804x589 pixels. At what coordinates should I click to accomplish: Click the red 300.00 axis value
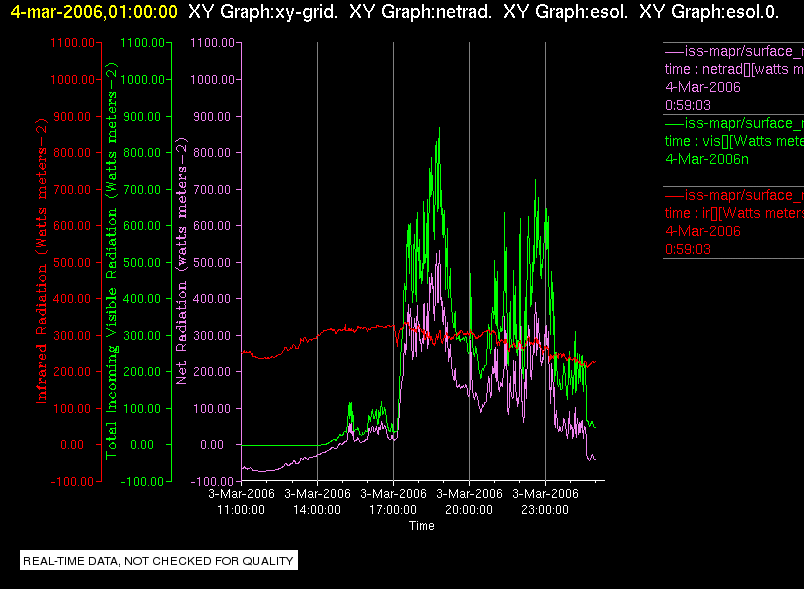tap(72, 336)
